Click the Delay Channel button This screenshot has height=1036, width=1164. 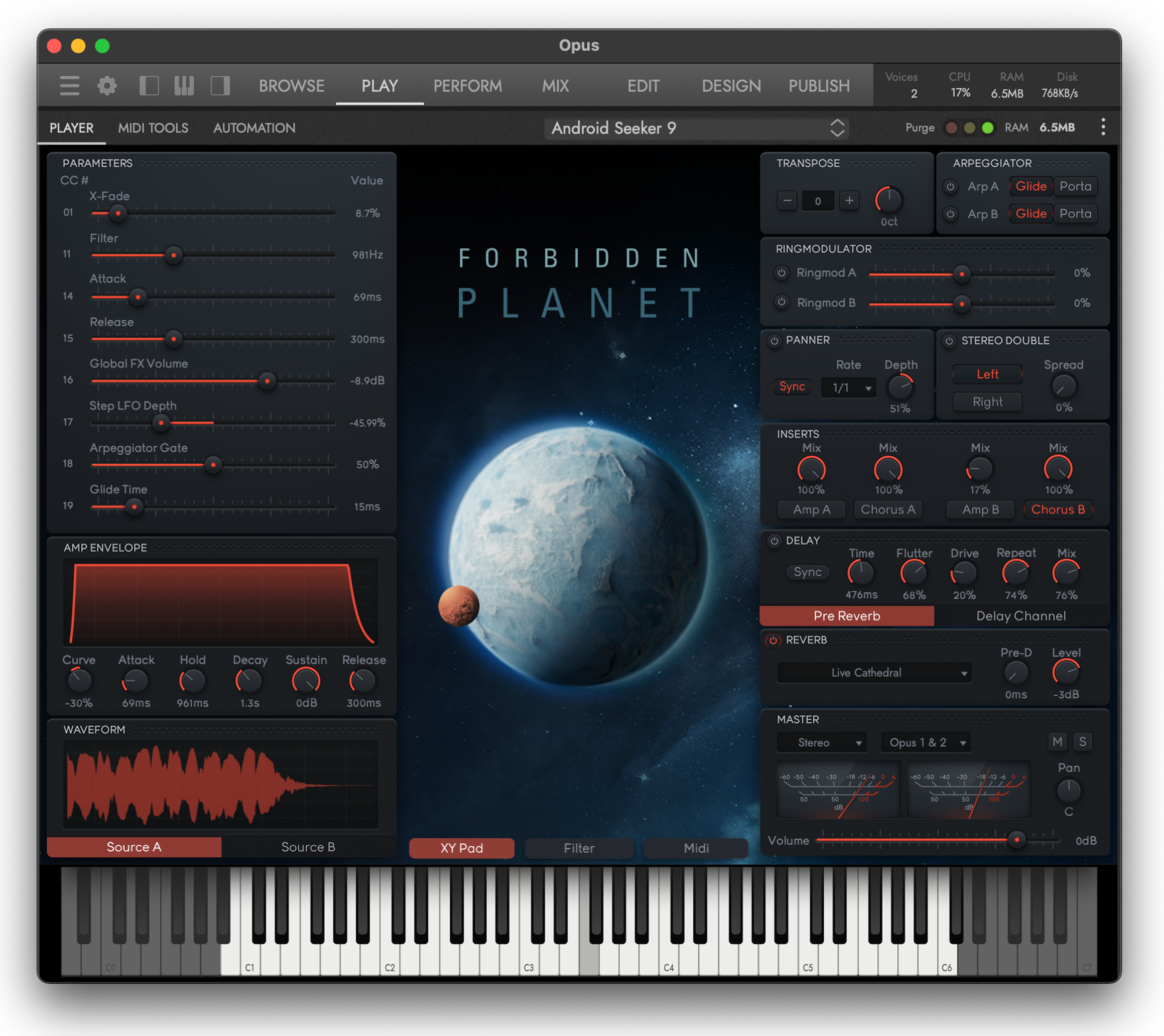point(1020,616)
